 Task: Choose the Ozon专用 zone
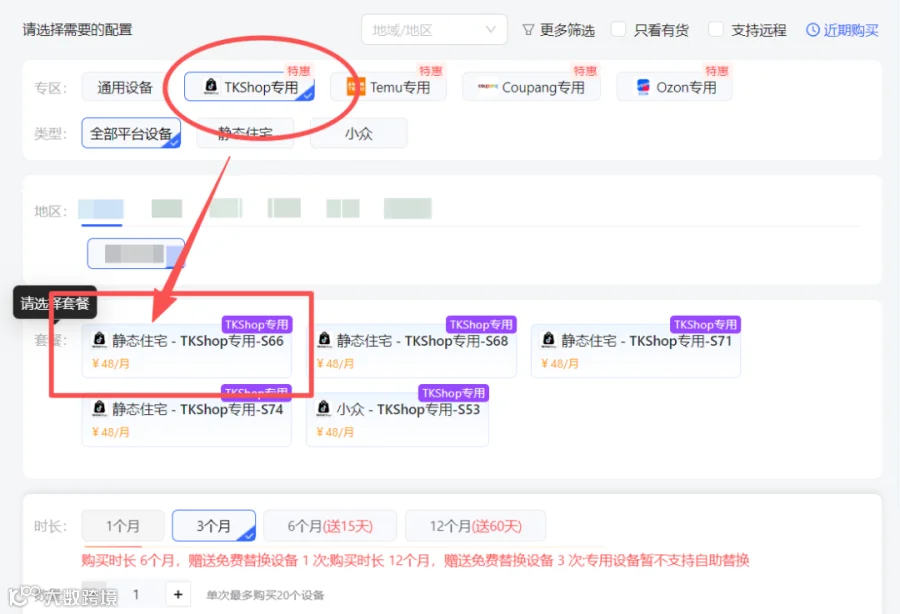coord(674,87)
